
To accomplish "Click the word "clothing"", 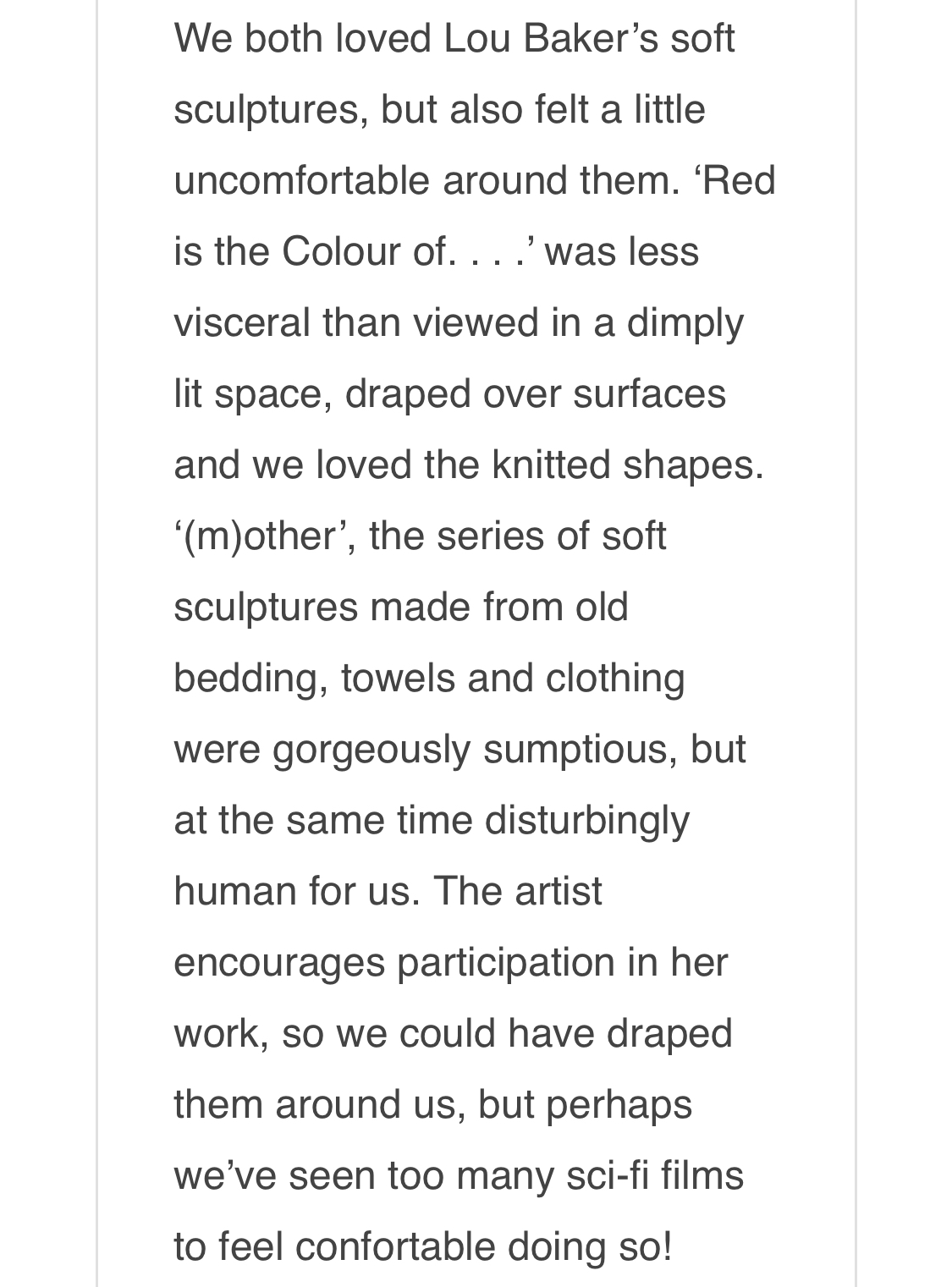I will (614, 679).
